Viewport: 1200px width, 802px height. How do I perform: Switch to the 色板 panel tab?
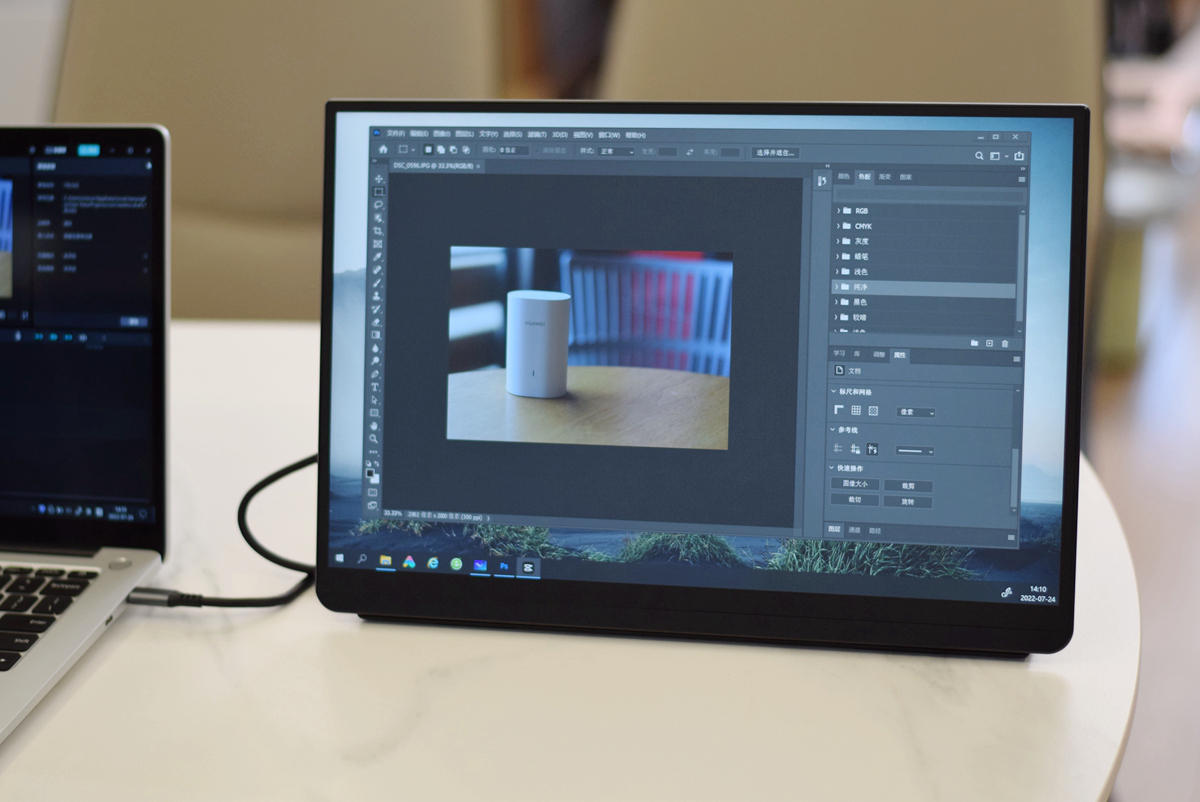(864, 177)
